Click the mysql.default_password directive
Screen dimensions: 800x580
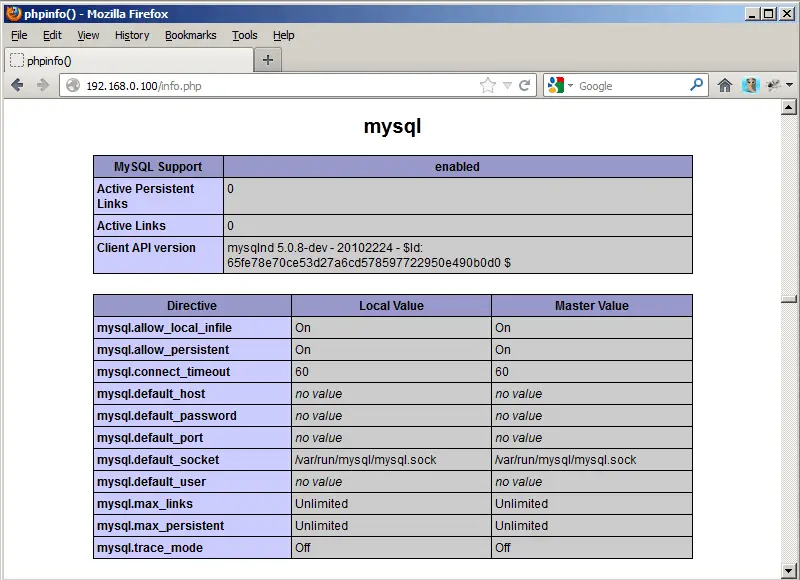tap(167, 416)
